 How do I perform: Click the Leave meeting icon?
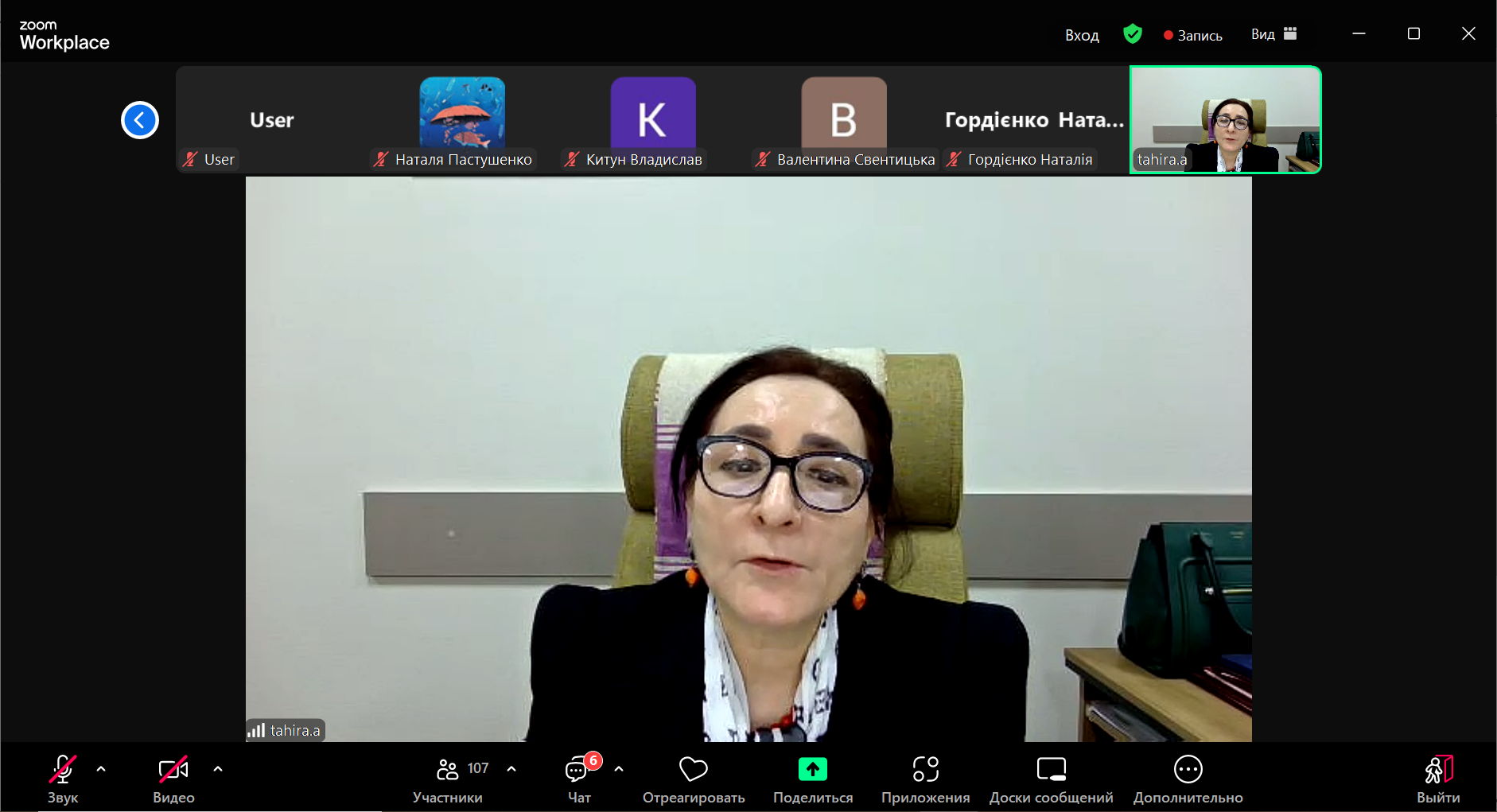tap(1438, 769)
